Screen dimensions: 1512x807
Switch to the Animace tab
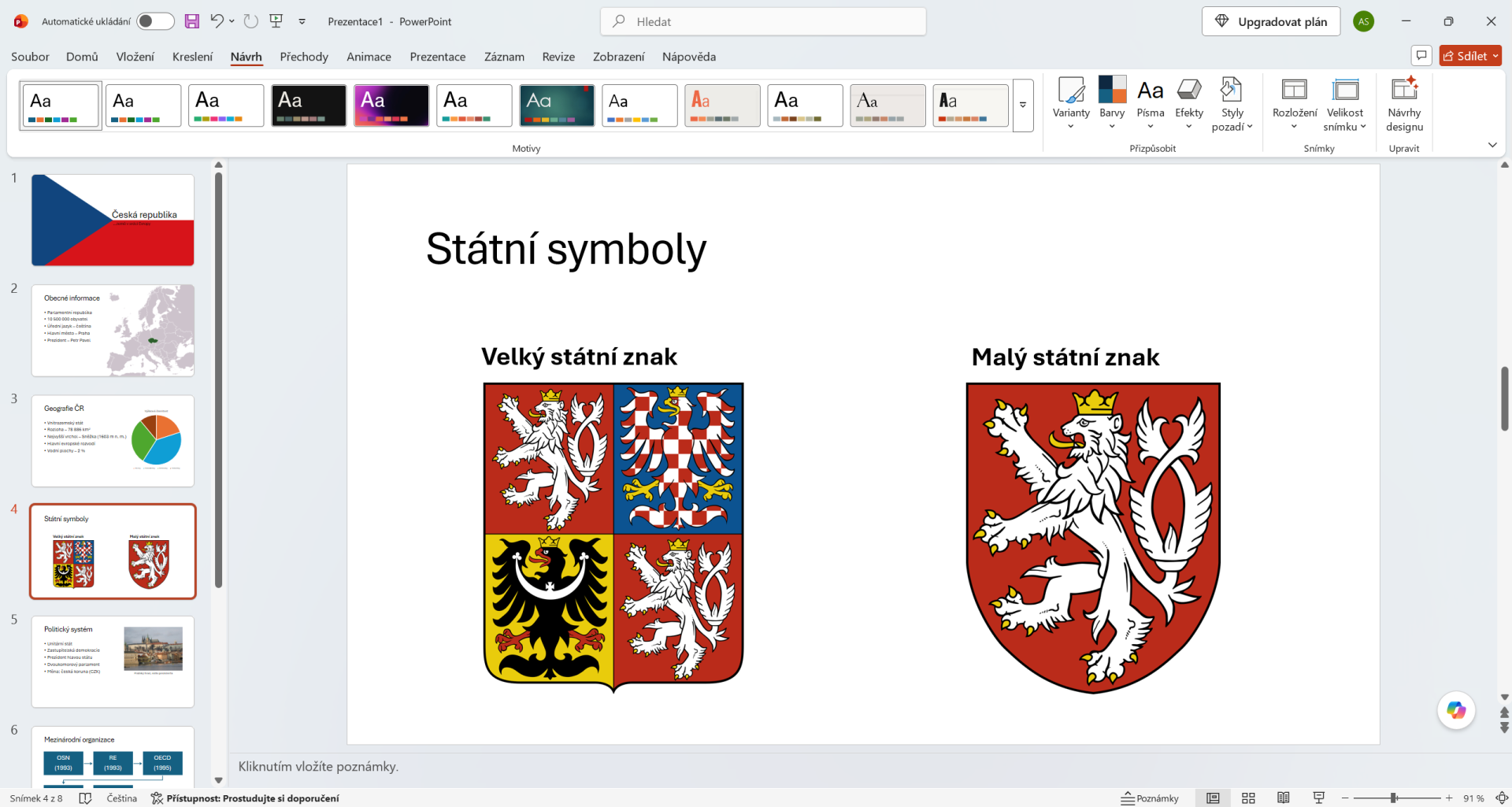pos(369,57)
